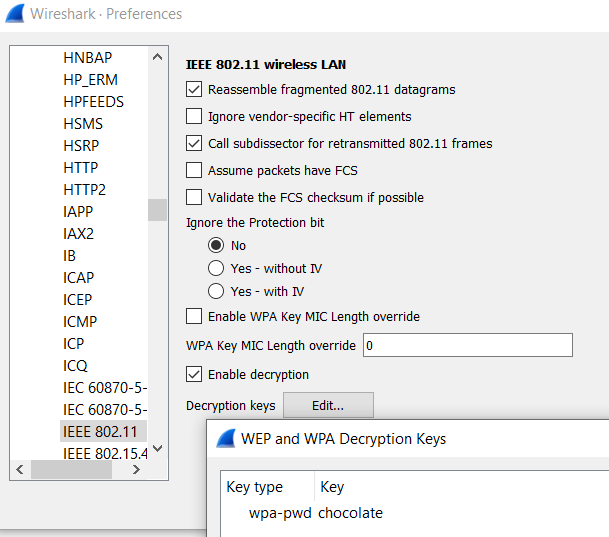This screenshot has height=537, width=609.
Task: Check Assume packets have FCS
Action: (x=194, y=170)
